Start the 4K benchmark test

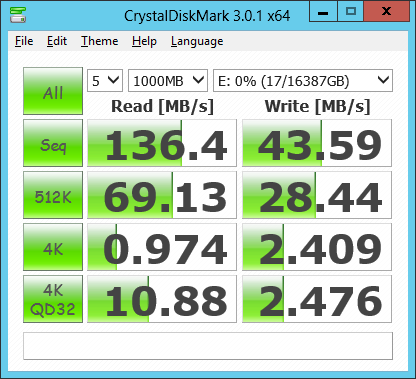tap(53, 247)
